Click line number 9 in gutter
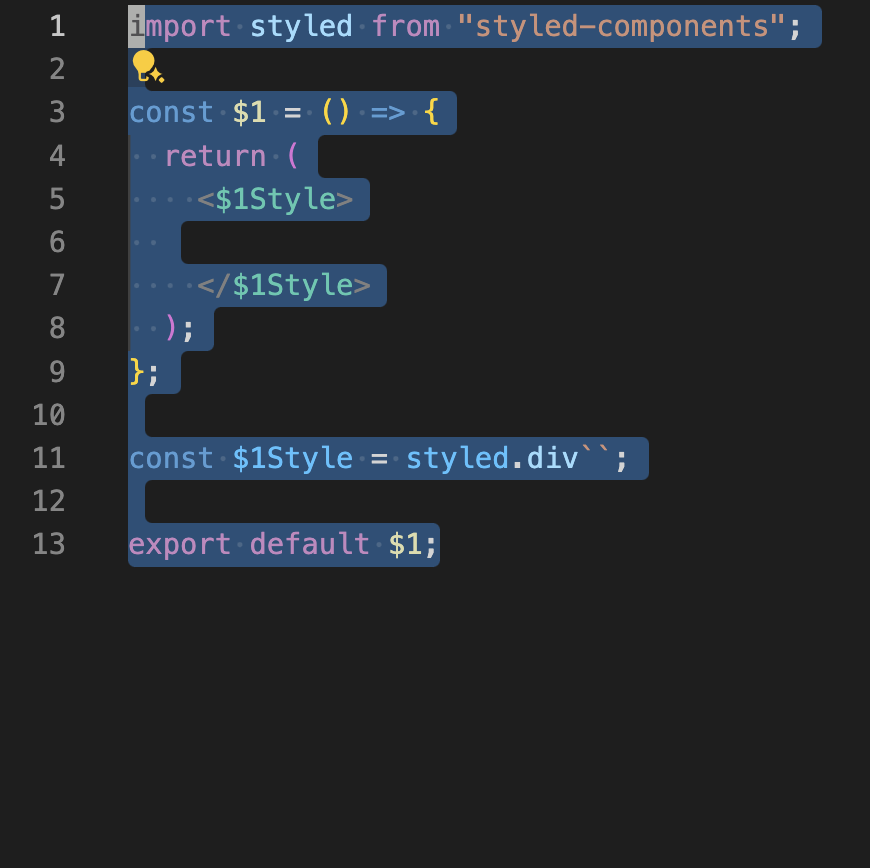 point(58,372)
